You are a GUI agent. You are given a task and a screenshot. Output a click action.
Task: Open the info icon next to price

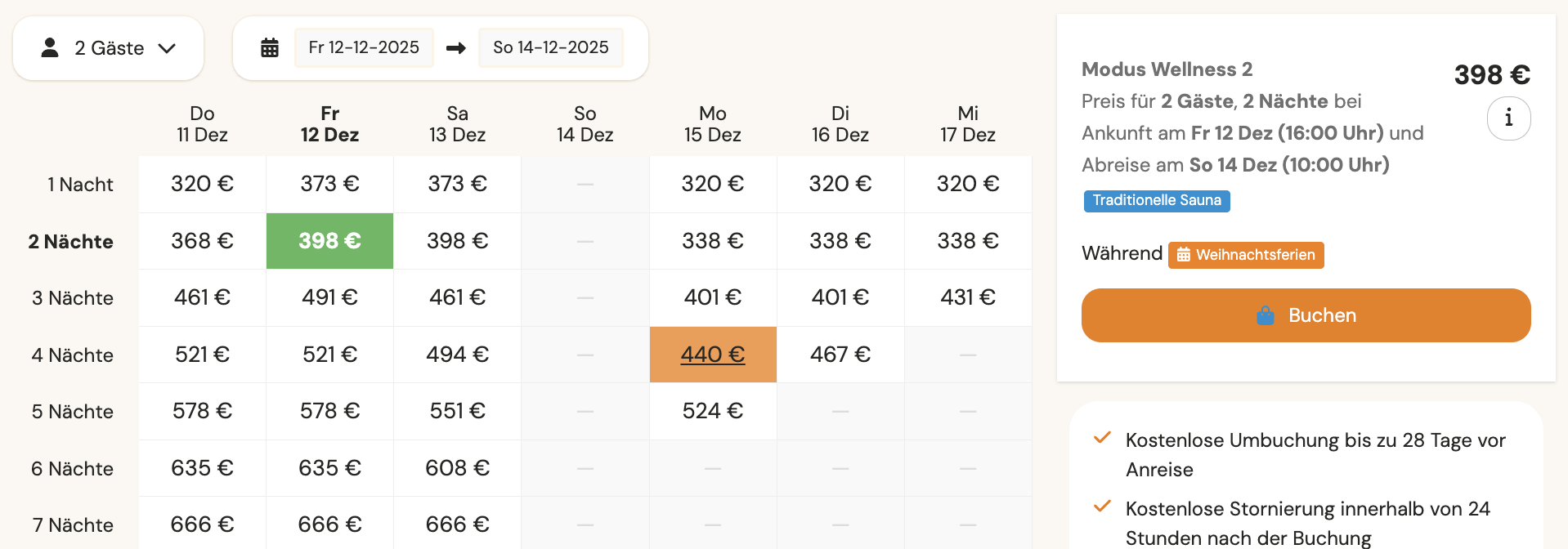click(1508, 118)
